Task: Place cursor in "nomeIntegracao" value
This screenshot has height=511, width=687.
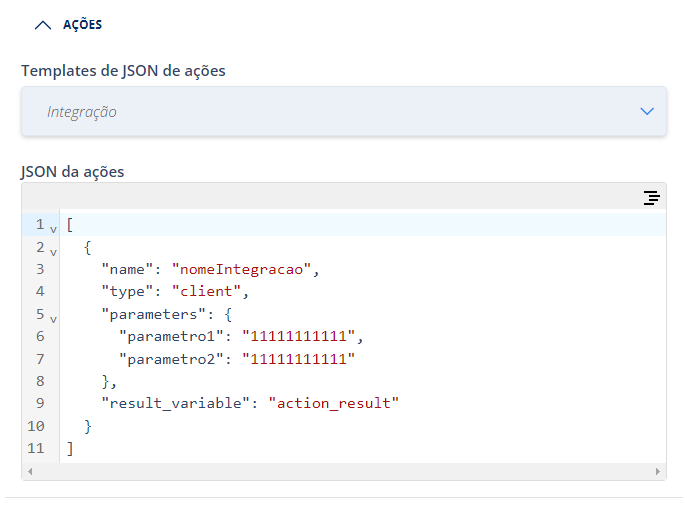Action: tap(241, 269)
